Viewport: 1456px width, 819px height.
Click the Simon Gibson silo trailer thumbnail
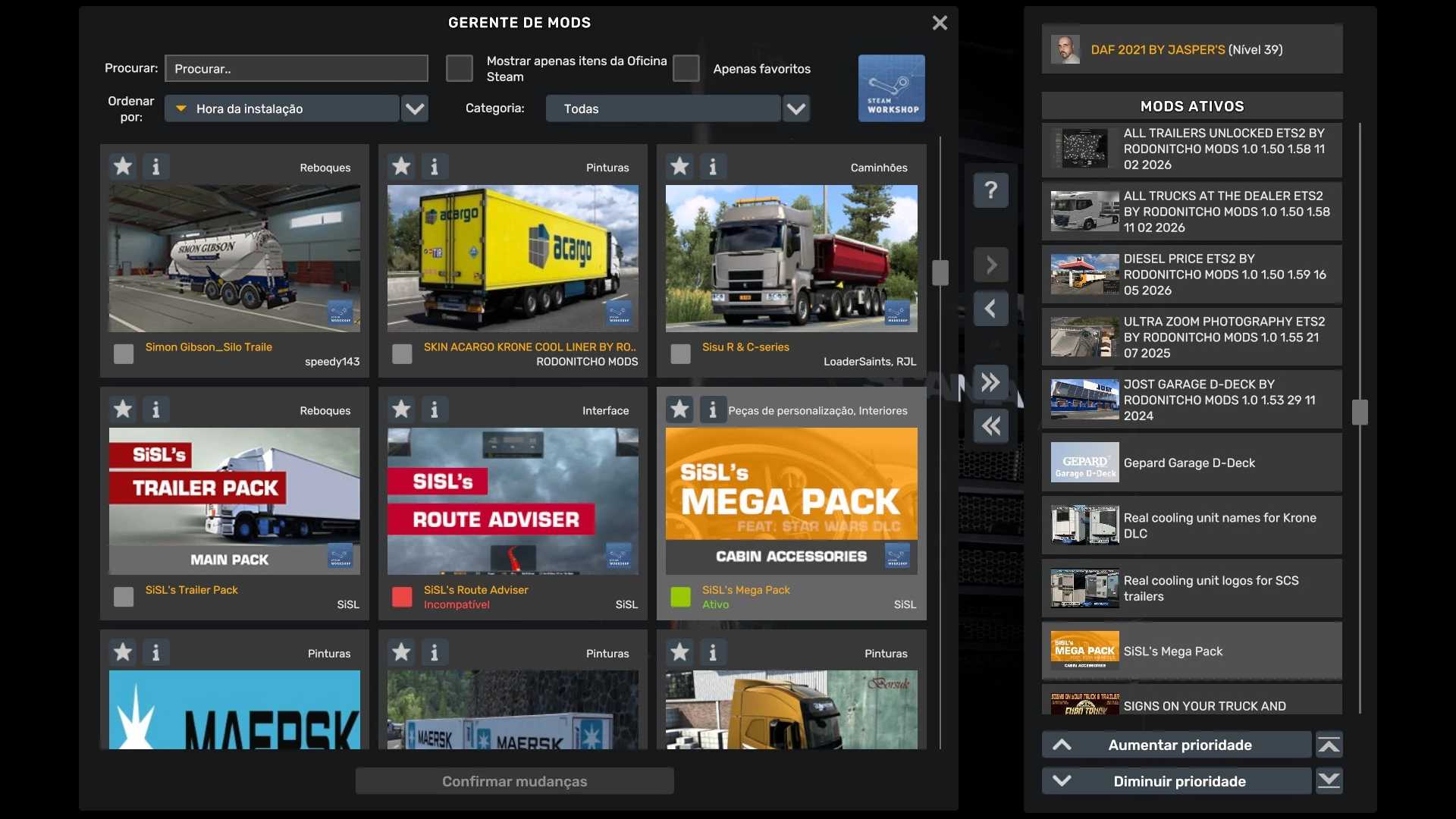click(x=234, y=259)
